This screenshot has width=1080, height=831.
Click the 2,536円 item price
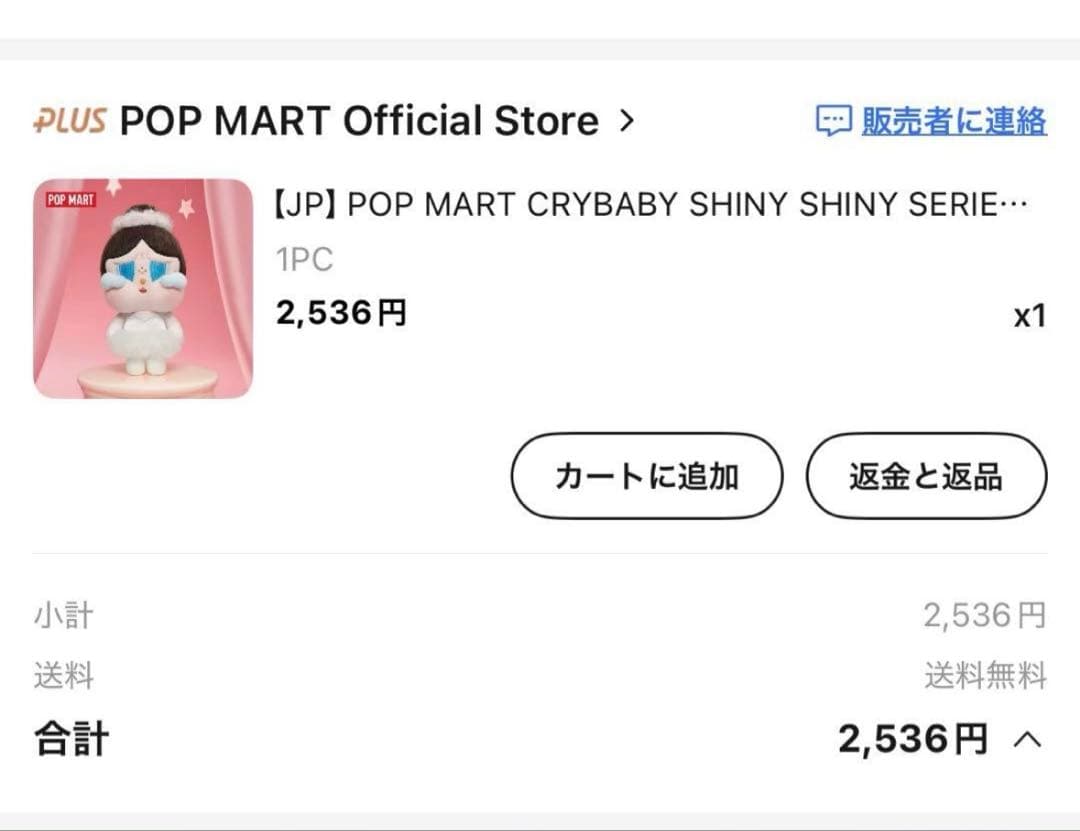(x=341, y=313)
